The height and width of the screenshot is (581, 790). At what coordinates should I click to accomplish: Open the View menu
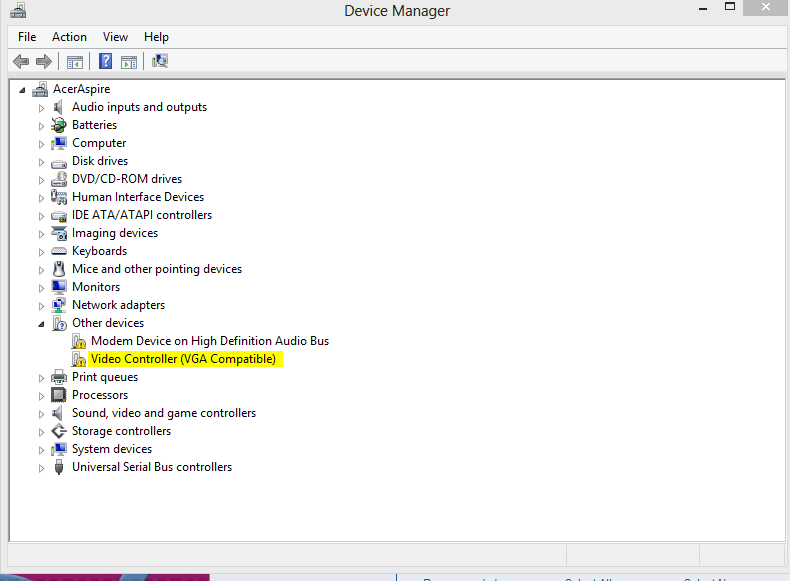[x=115, y=37]
